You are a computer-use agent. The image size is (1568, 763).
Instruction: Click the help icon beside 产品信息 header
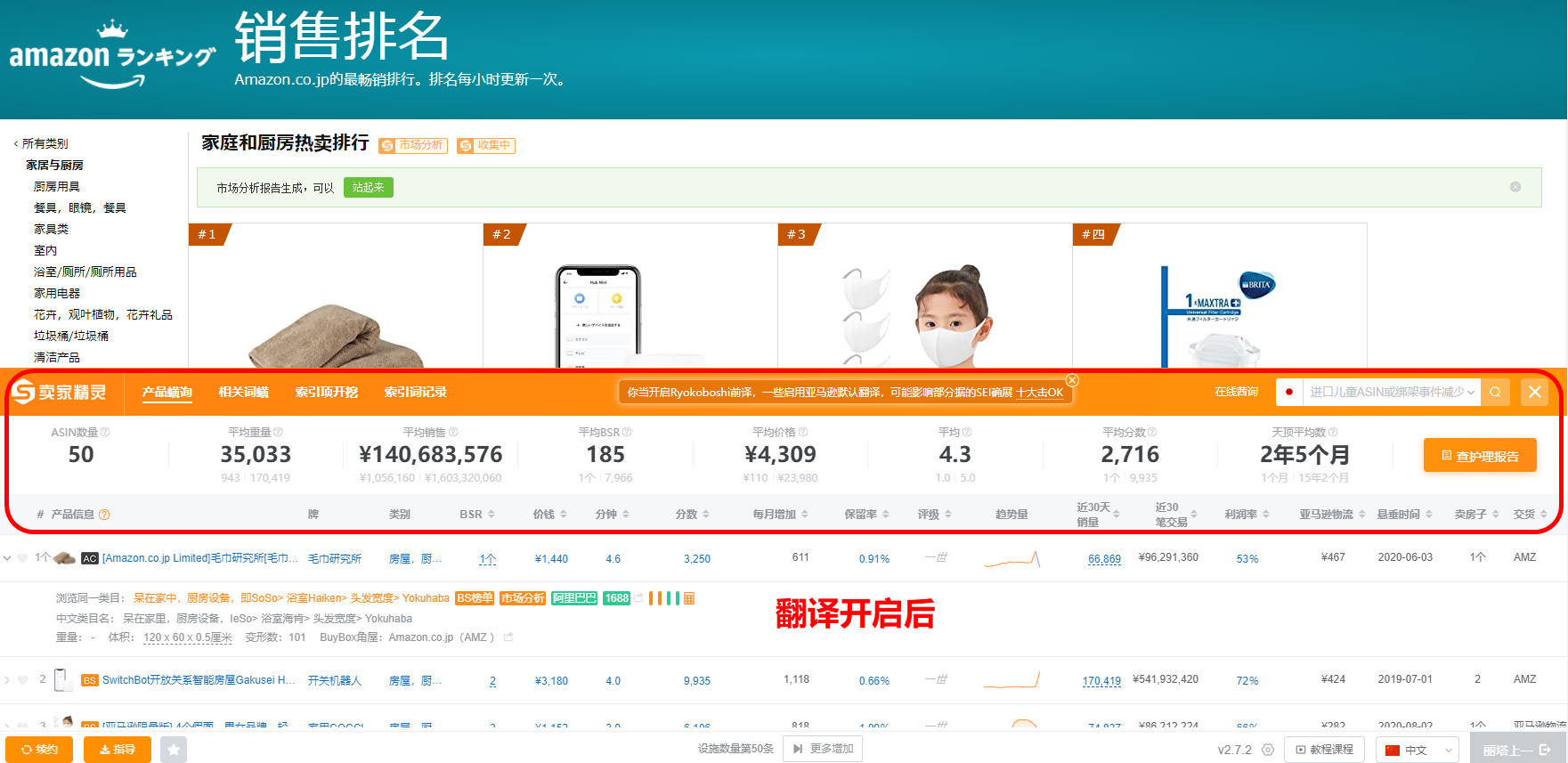pyautogui.click(x=104, y=515)
